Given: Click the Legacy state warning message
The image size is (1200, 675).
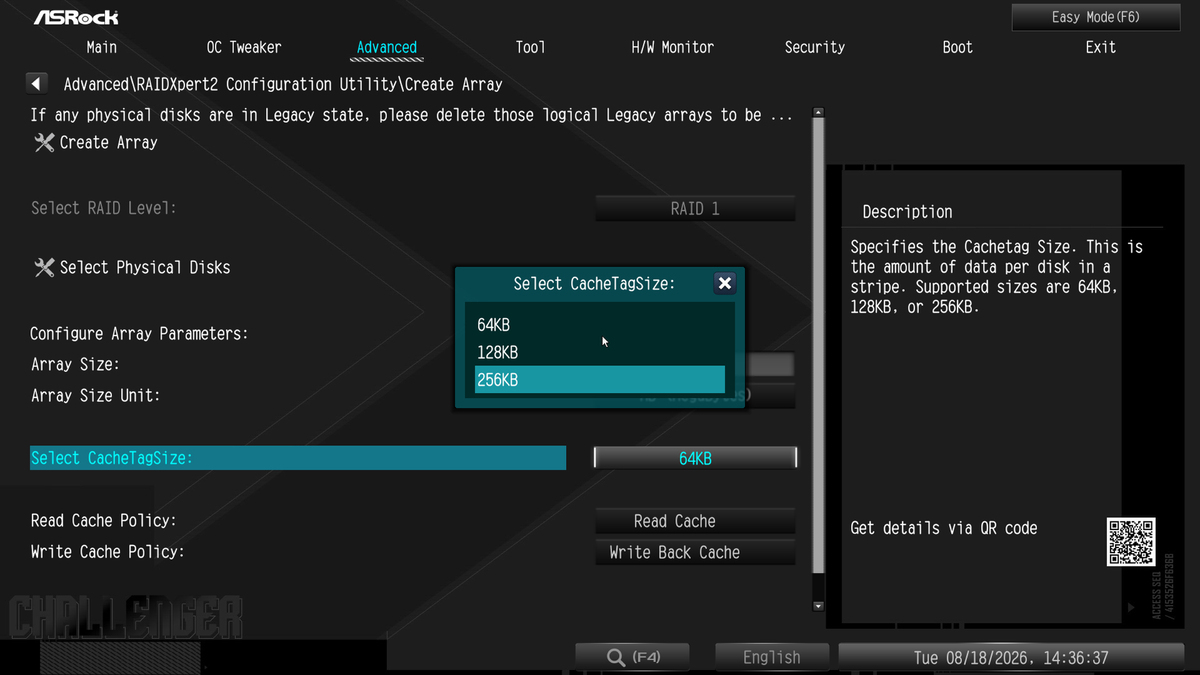Looking at the screenshot, I should tap(411, 115).
